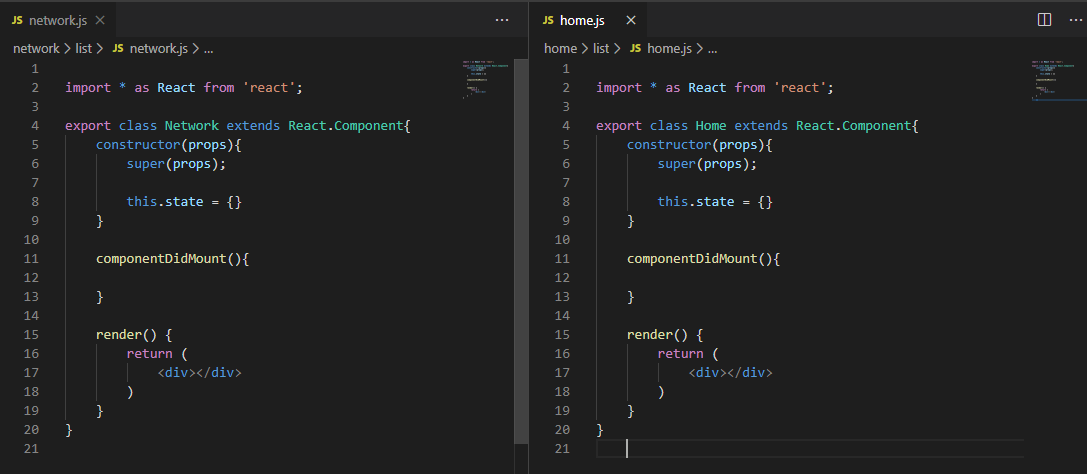Open More Actions menu for network.js editor group
1087x474 pixels.
[502, 20]
